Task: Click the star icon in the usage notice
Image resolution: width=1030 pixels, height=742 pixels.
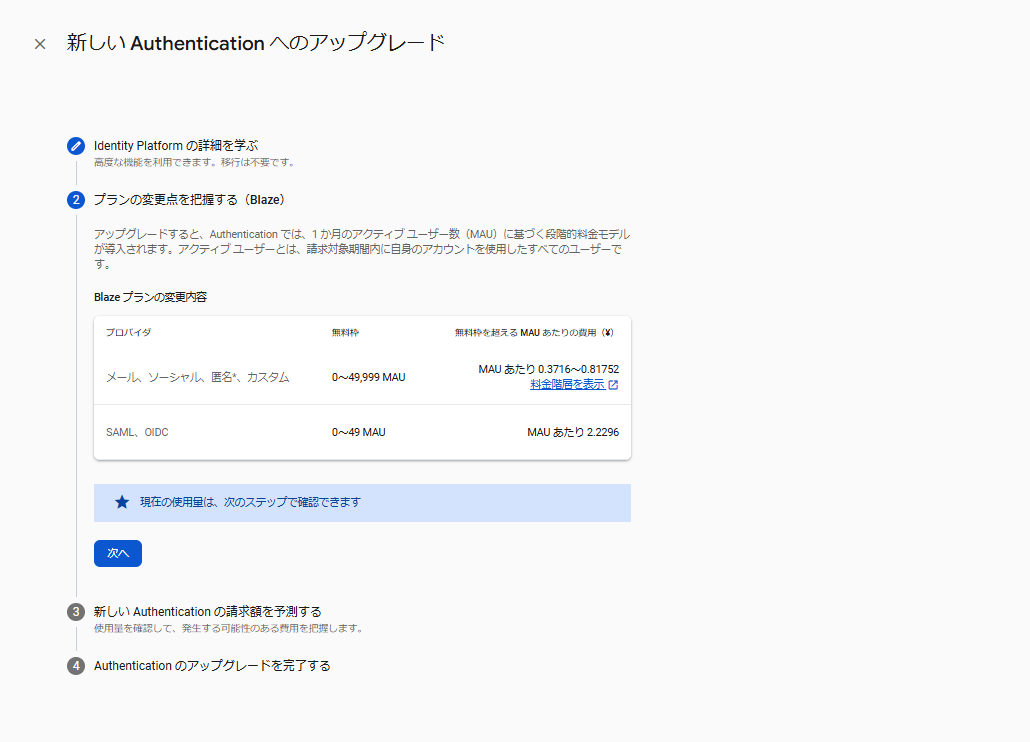Action: (122, 502)
